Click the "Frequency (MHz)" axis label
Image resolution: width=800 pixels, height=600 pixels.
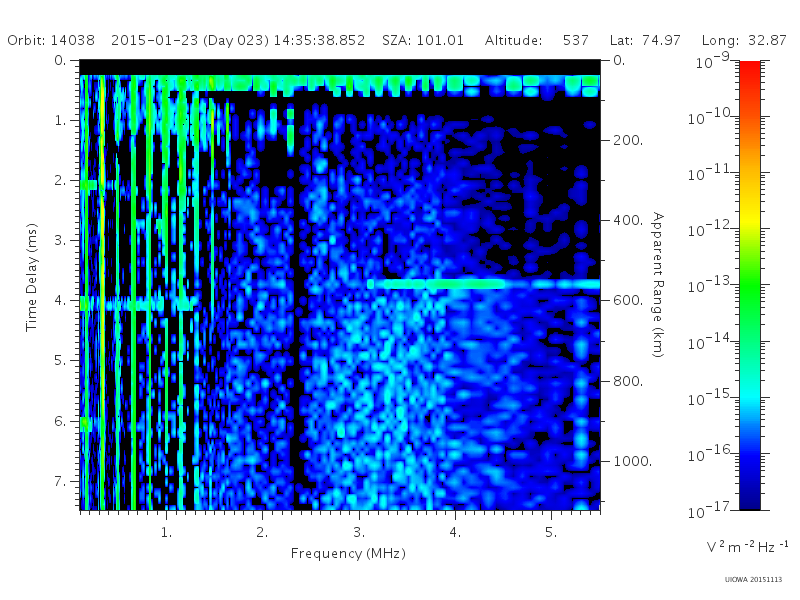point(348,553)
